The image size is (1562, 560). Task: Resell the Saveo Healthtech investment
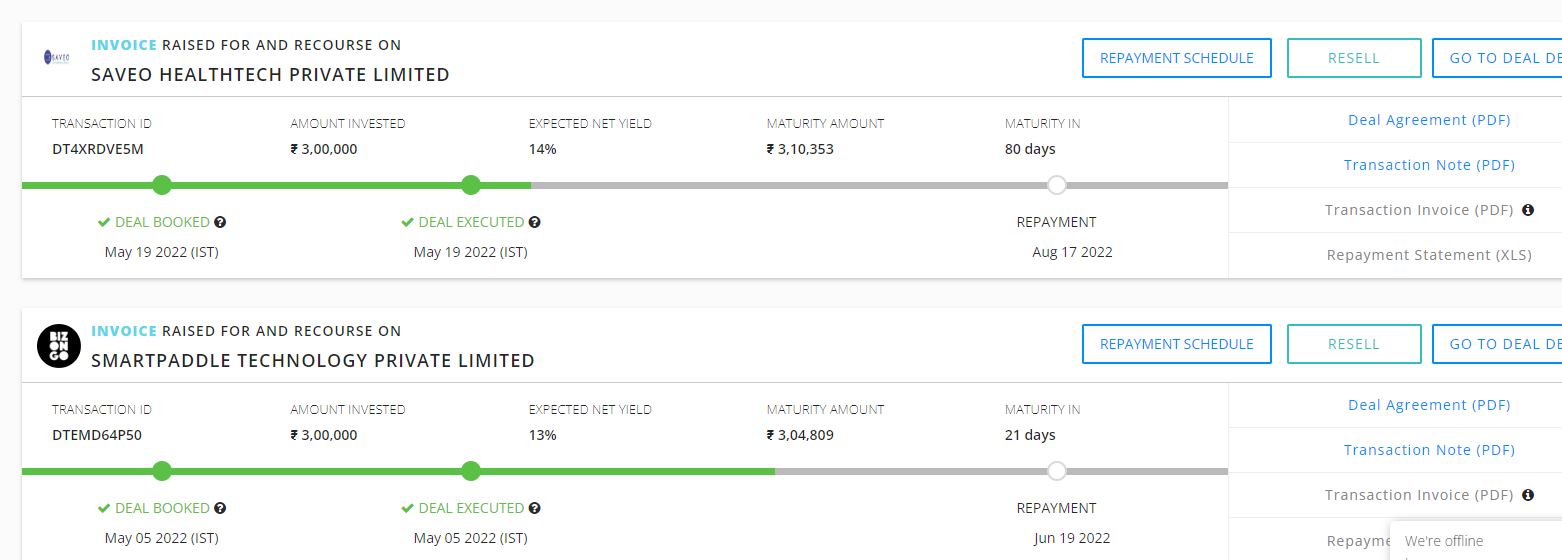[1354, 58]
